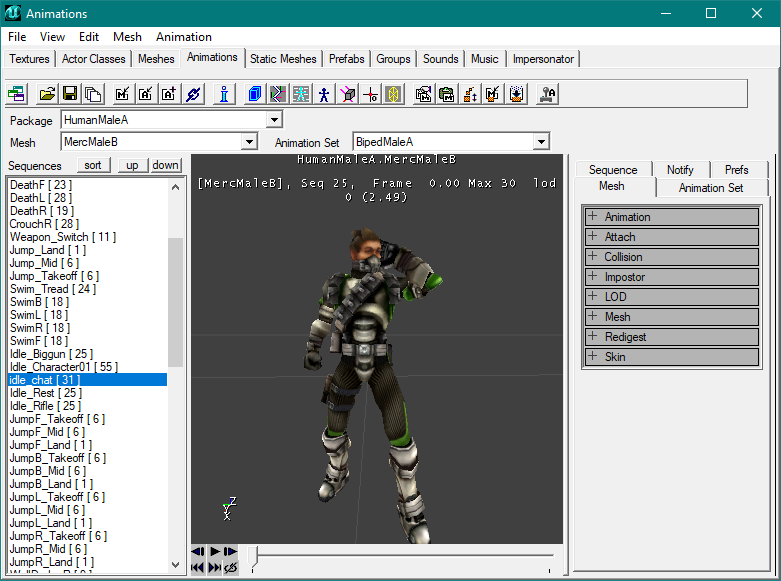Image resolution: width=781 pixels, height=581 pixels.
Task: Jump to first animation frame
Action: tap(197, 568)
